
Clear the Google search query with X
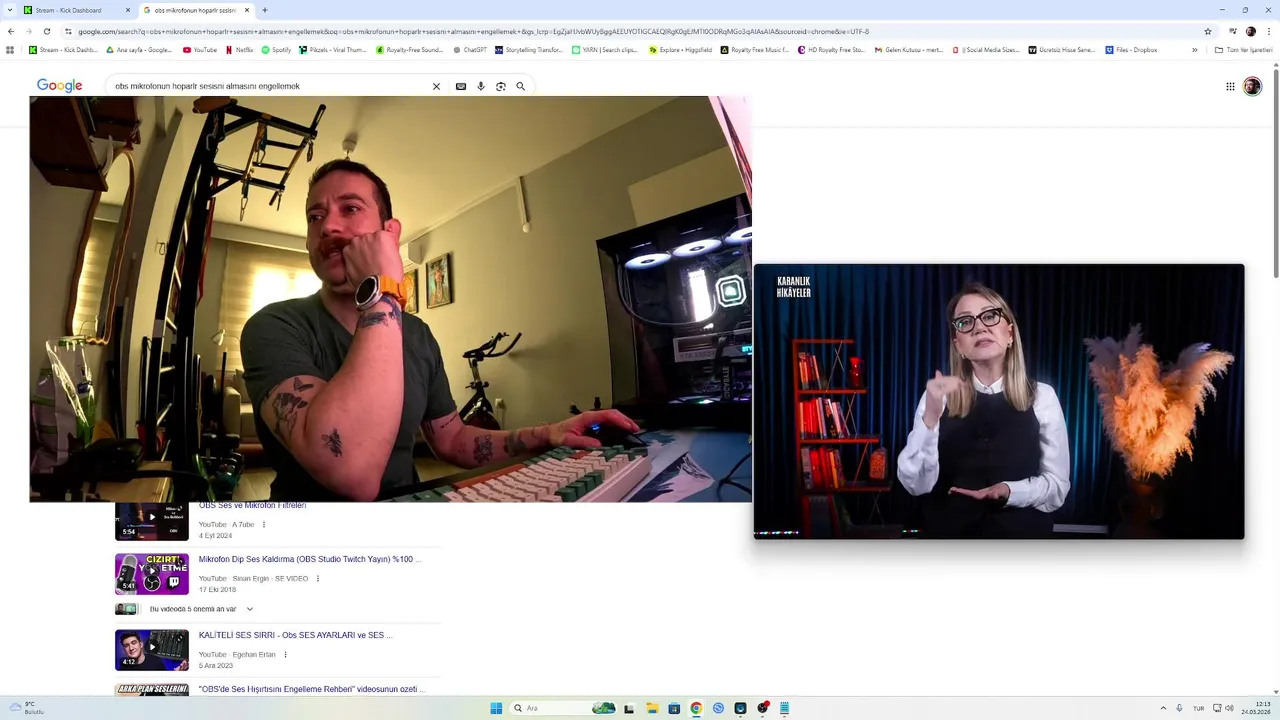[x=436, y=86]
